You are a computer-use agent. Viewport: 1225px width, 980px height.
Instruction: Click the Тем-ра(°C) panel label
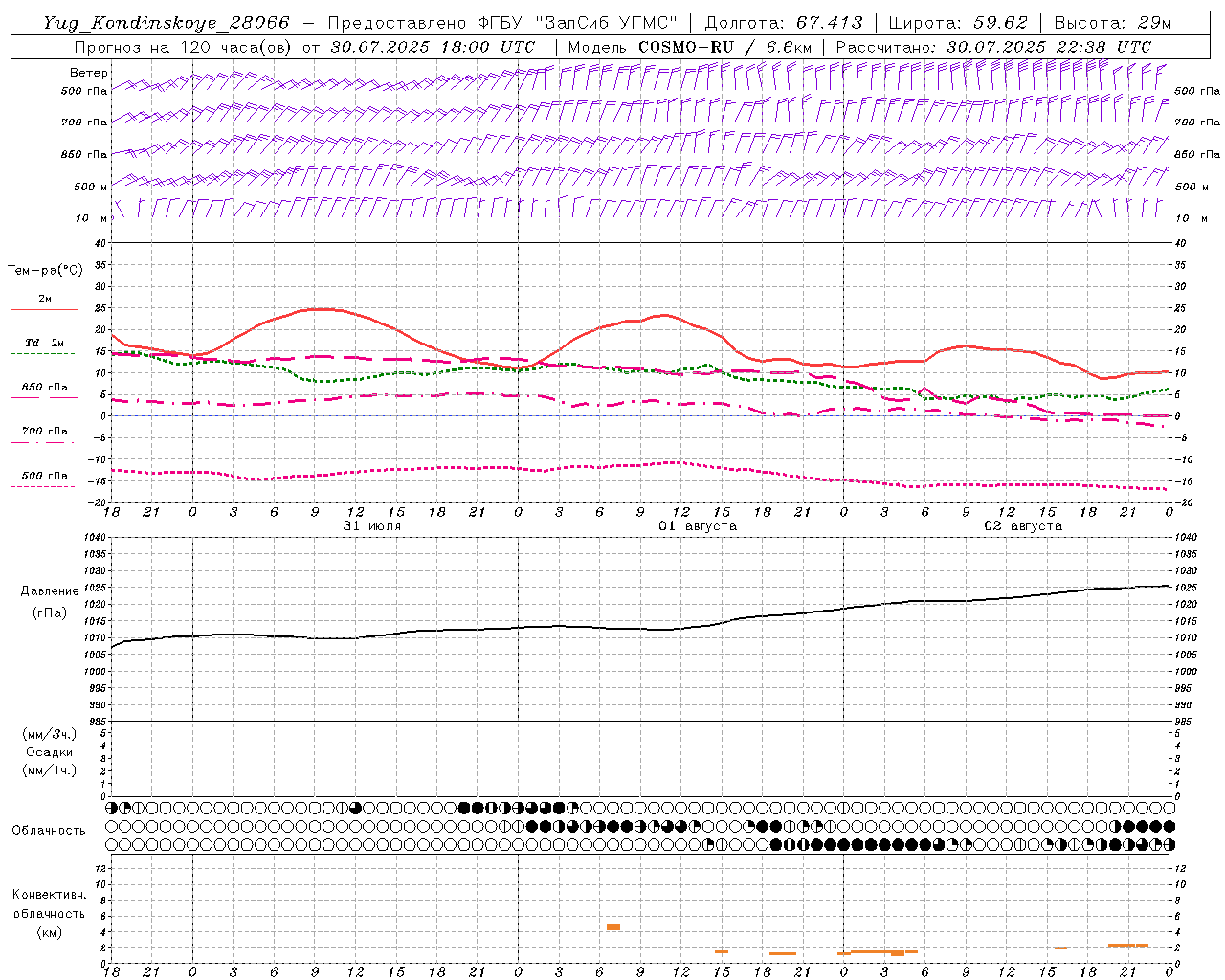(x=45, y=271)
